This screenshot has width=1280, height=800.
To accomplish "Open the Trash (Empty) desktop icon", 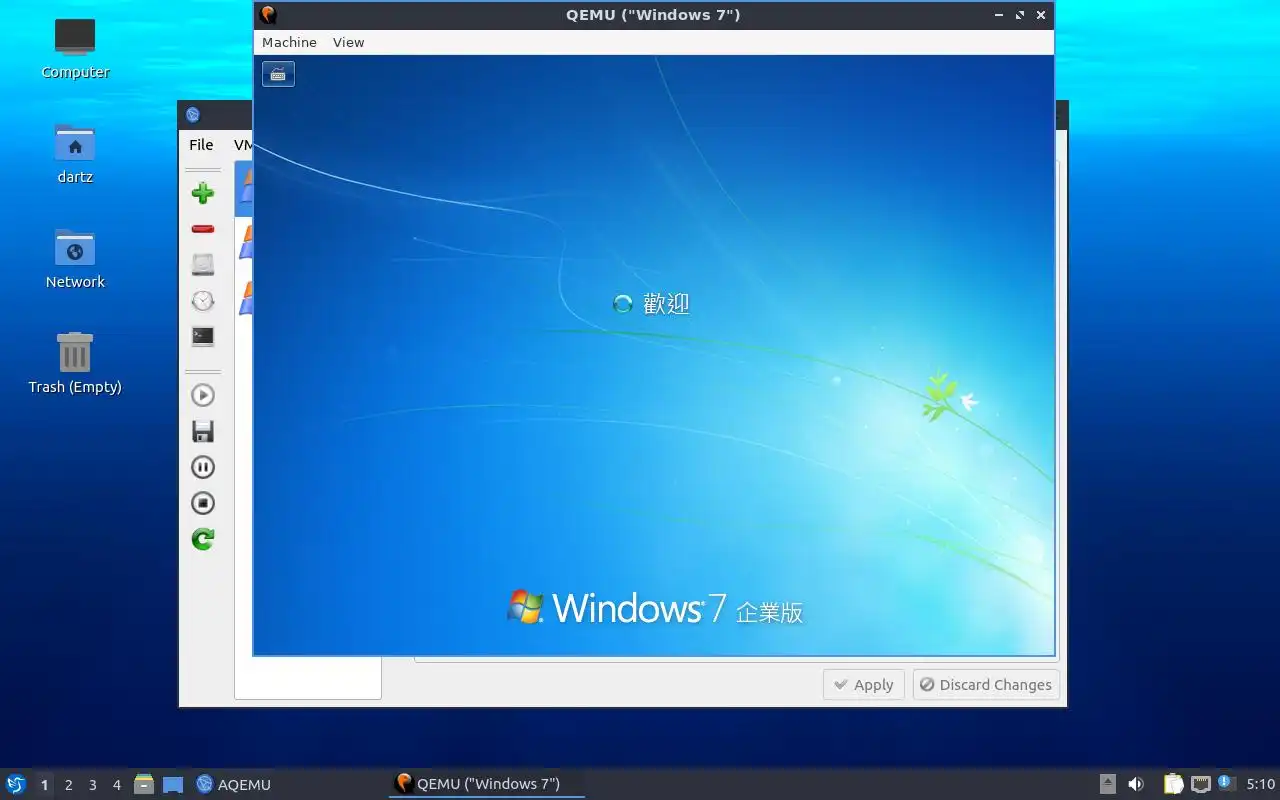I will (75, 363).
